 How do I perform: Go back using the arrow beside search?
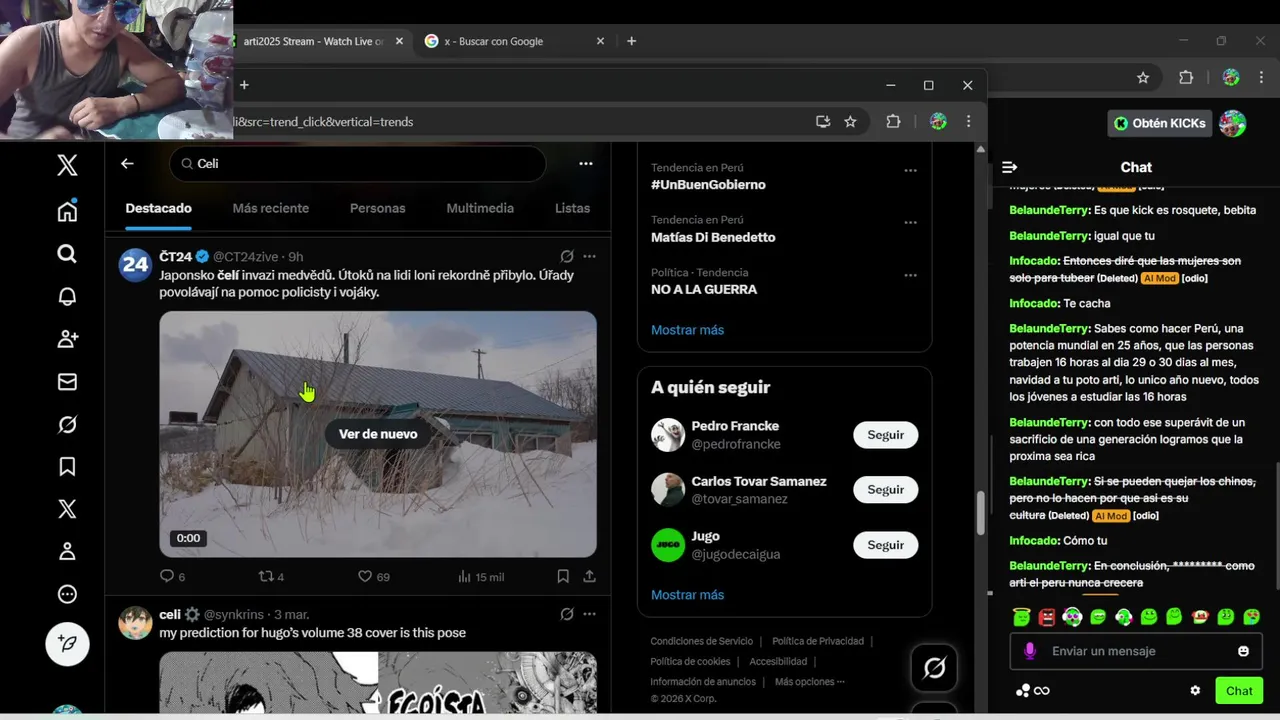click(127, 163)
